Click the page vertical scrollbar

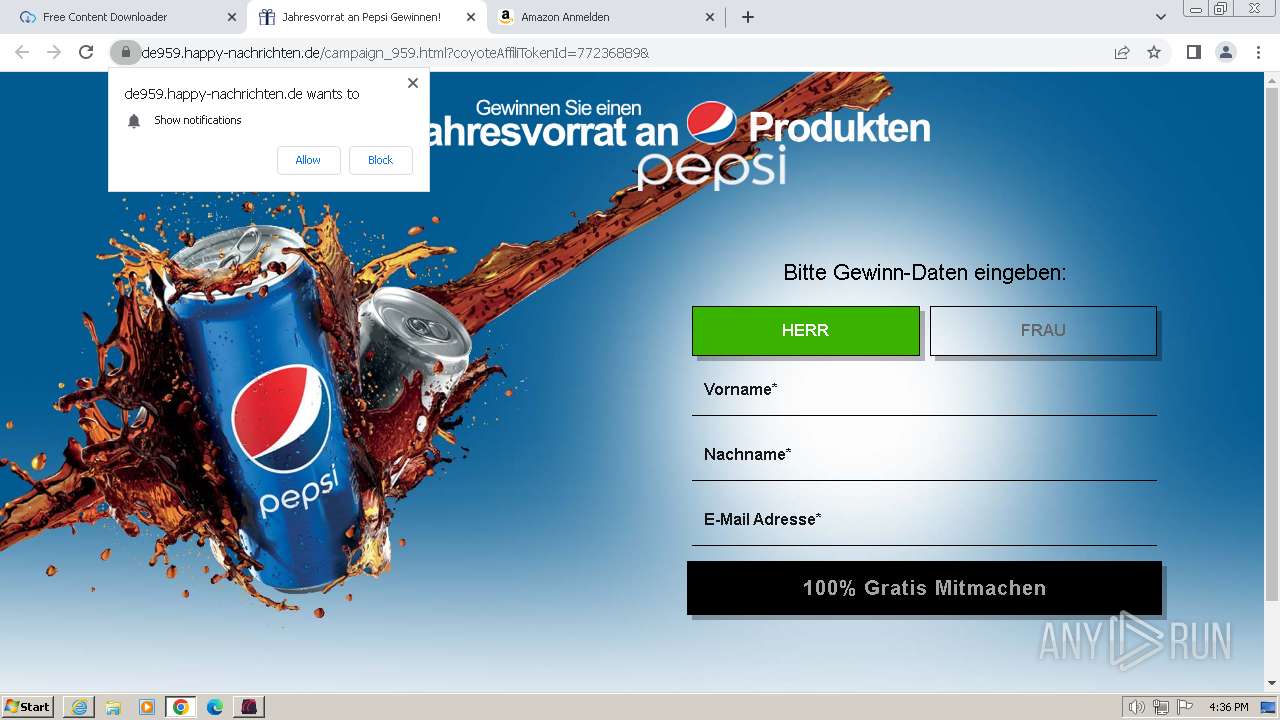(1272, 345)
